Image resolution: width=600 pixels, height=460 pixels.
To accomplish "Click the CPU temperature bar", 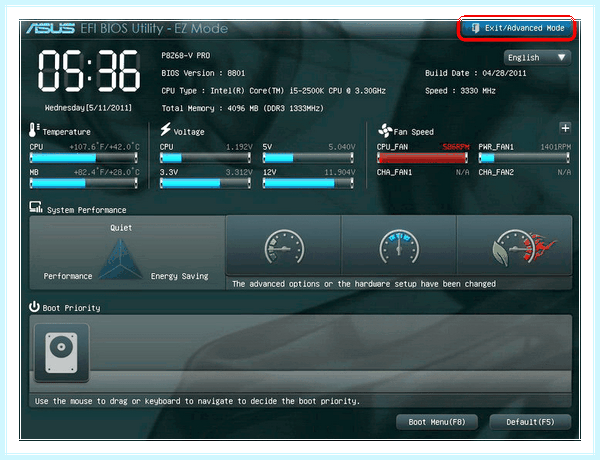I will (x=83, y=158).
